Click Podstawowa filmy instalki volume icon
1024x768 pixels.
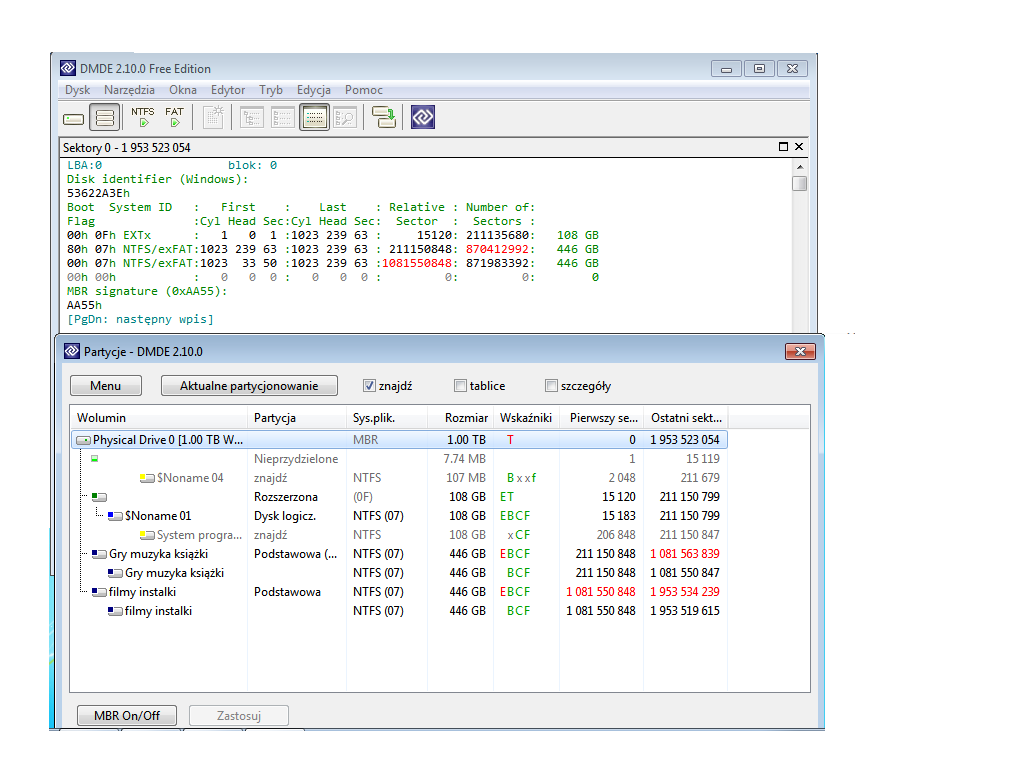99,592
